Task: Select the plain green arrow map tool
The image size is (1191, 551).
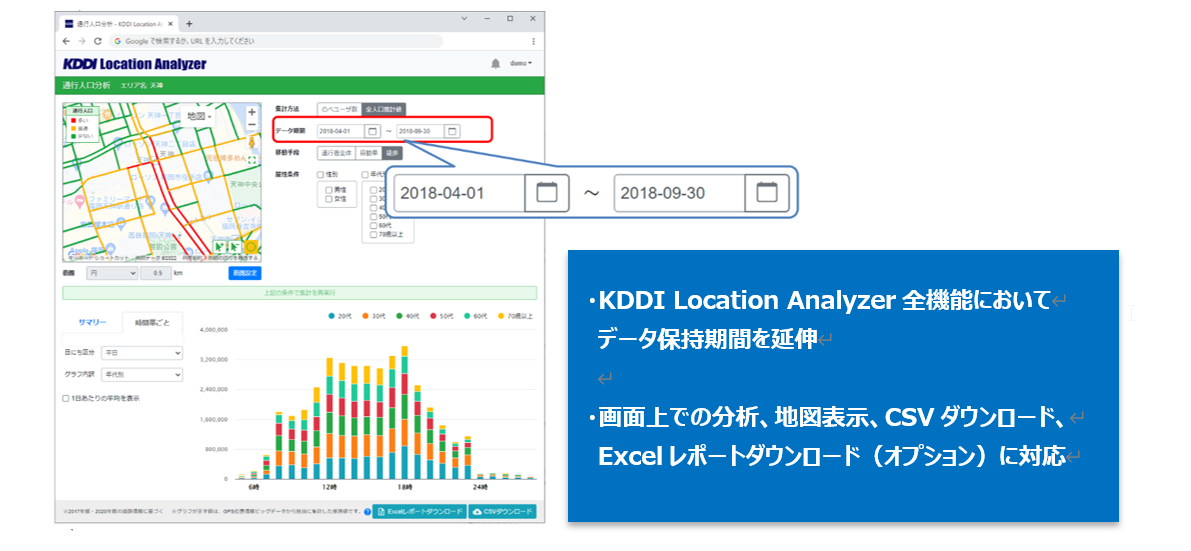Action: [235, 247]
